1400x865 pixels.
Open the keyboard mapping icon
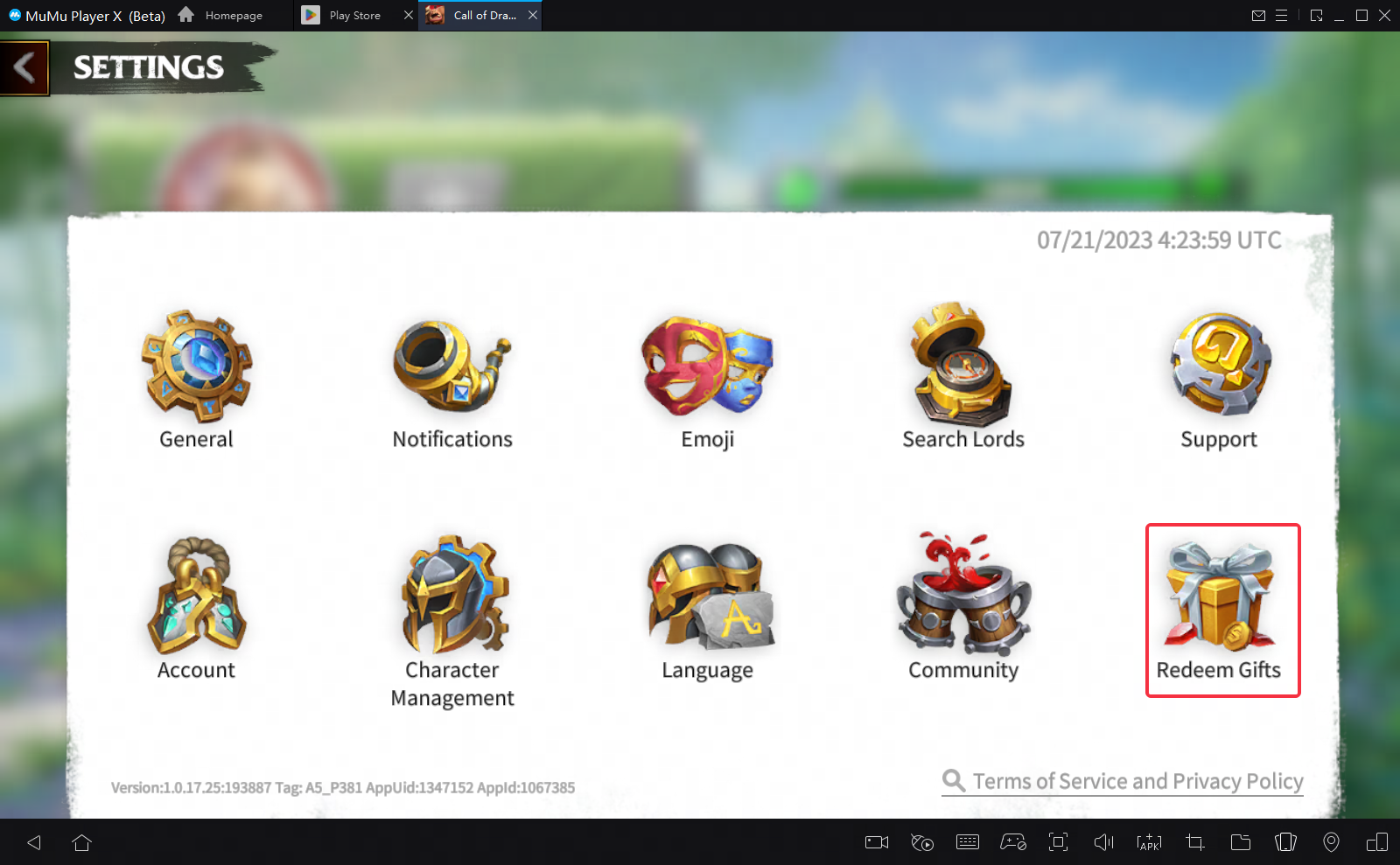tap(968, 842)
